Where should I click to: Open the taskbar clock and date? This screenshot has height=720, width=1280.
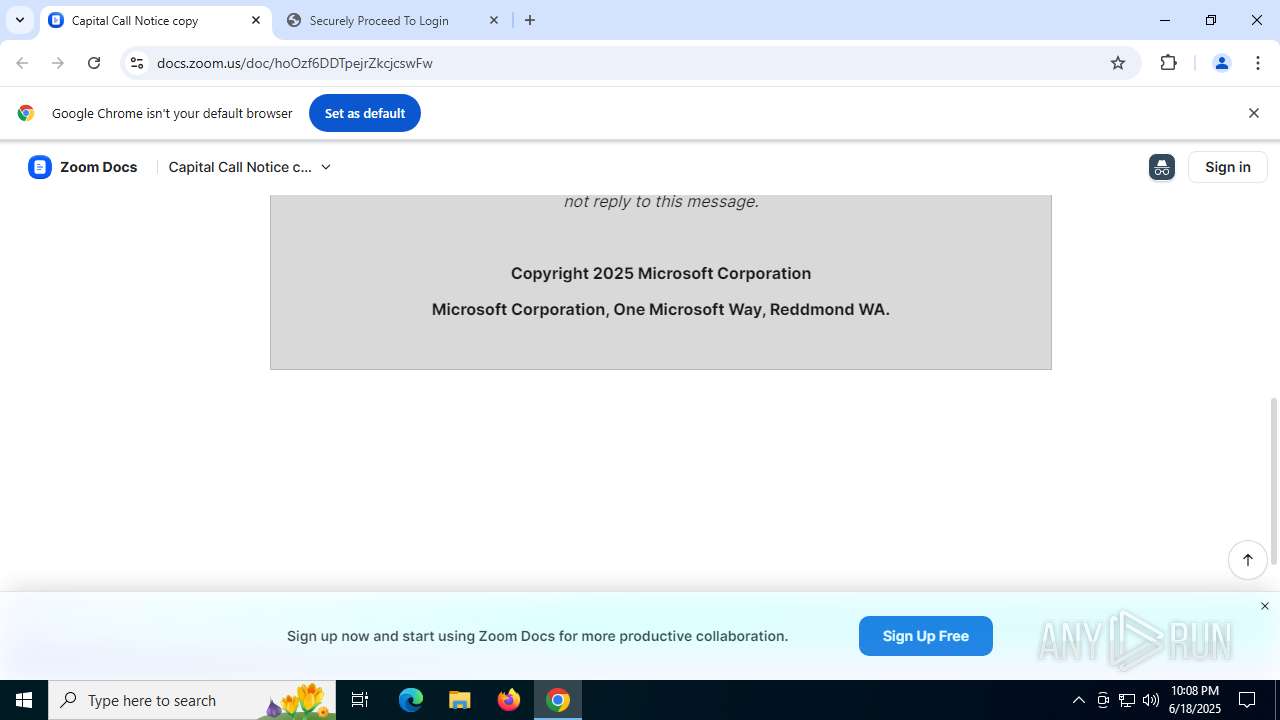[1195, 700]
